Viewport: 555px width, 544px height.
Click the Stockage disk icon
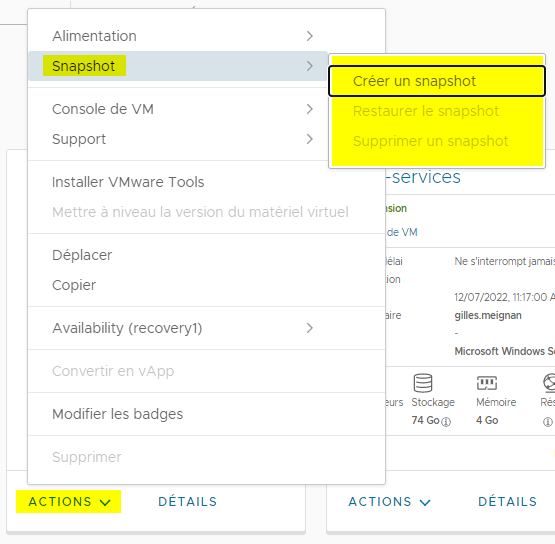point(423,383)
